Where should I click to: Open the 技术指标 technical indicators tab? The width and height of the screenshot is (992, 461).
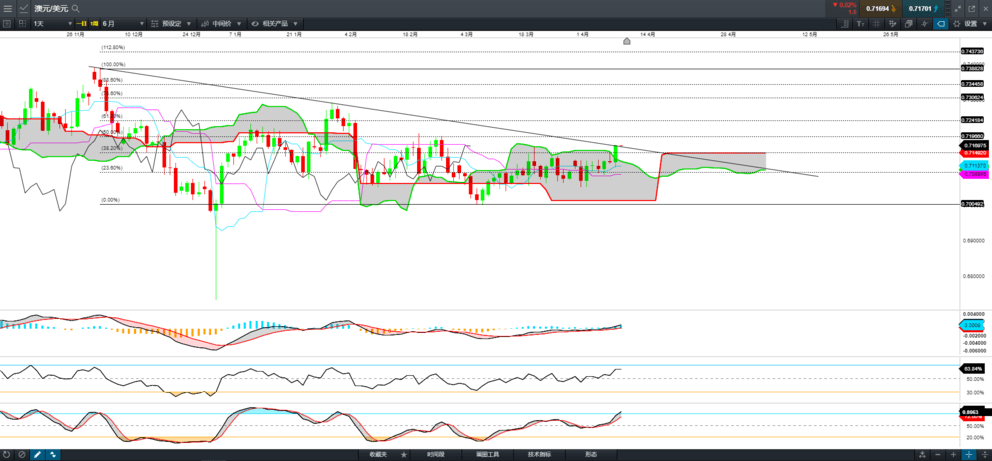(539, 454)
